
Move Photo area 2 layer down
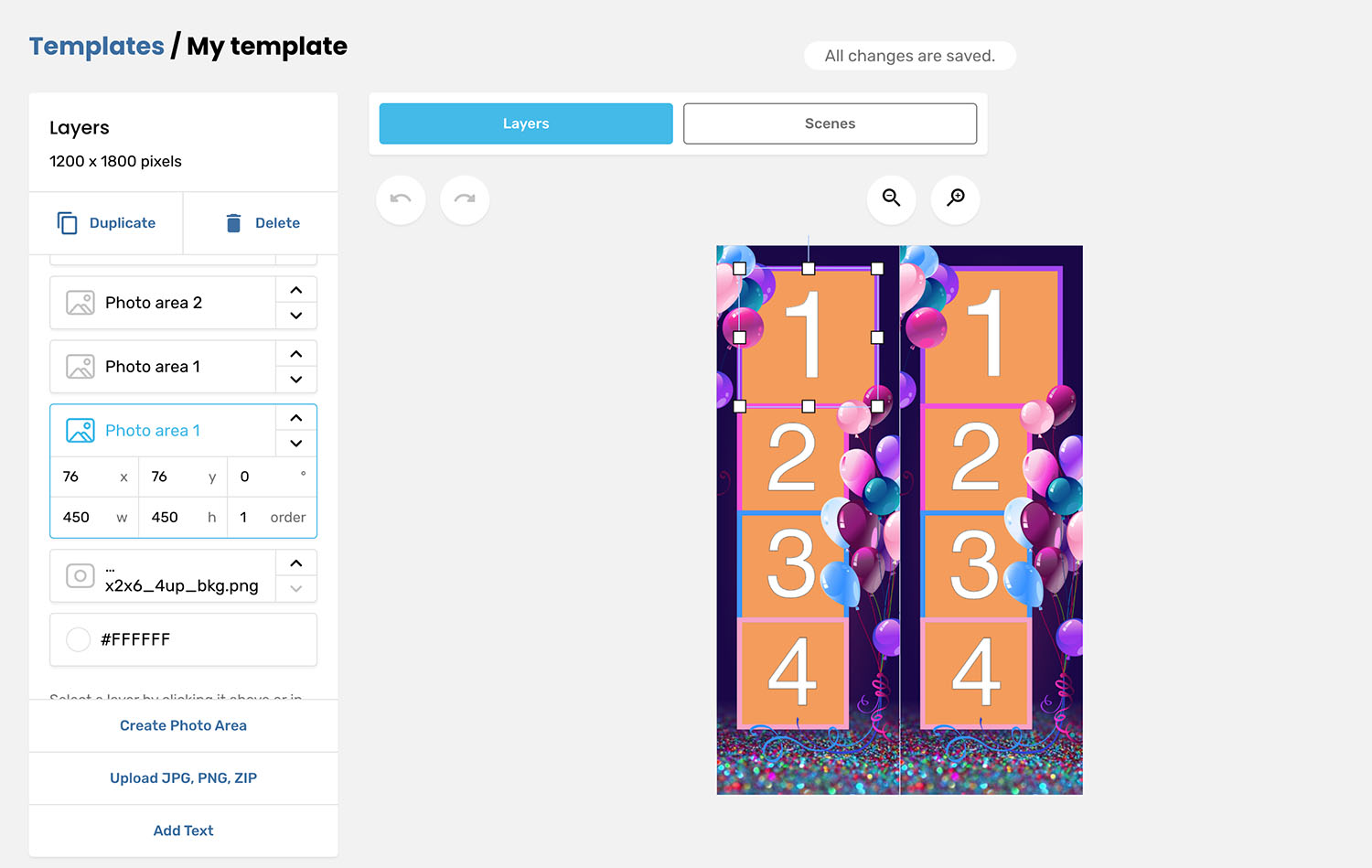[296, 316]
